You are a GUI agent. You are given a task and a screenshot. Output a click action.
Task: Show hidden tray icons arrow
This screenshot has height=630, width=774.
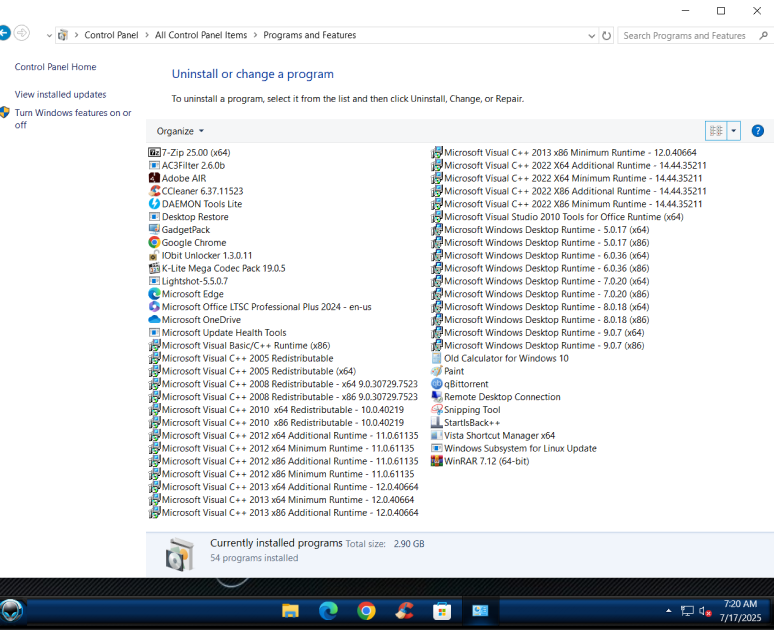pyautogui.click(x=668, y=611)
